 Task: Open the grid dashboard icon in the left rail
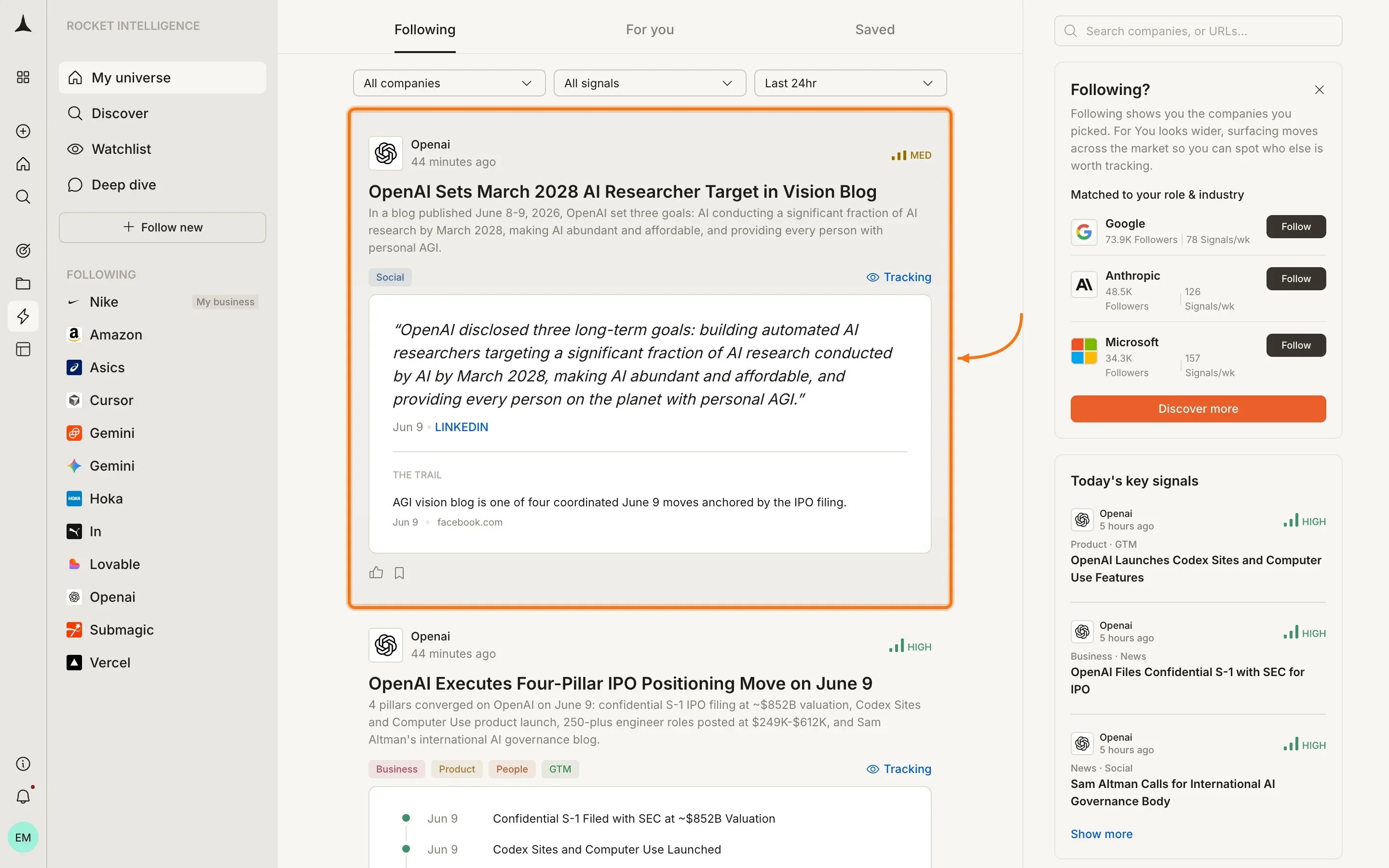tap(23, 77)
